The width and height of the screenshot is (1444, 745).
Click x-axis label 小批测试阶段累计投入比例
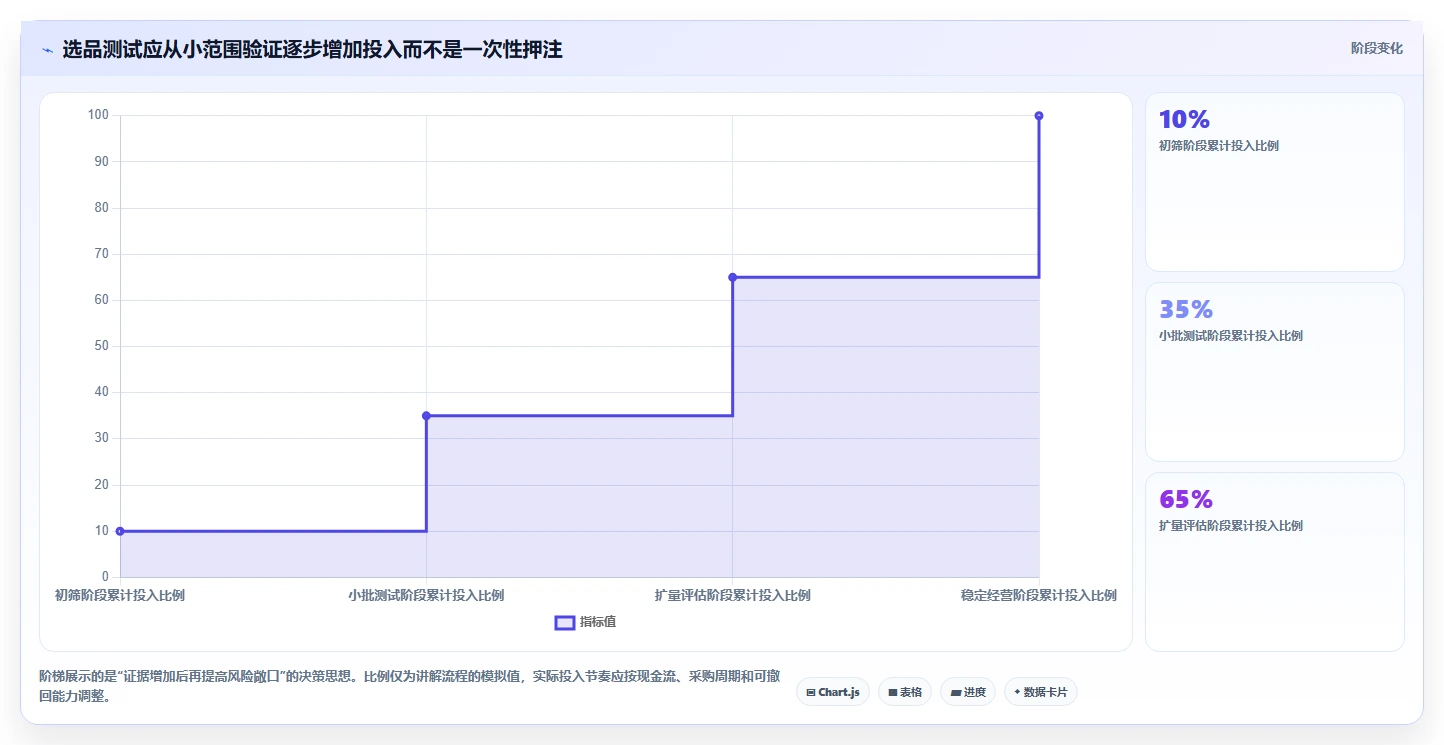click(426, 595)
